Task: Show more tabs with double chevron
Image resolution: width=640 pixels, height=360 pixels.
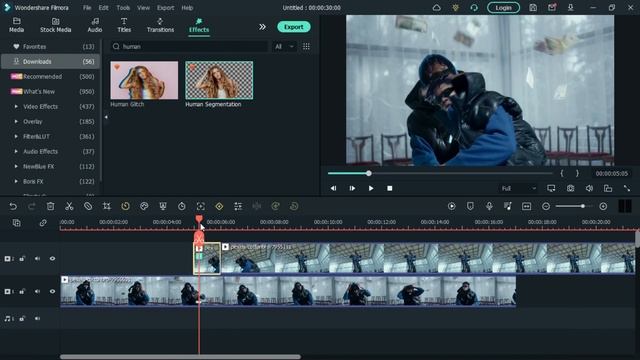Action: 262,27
